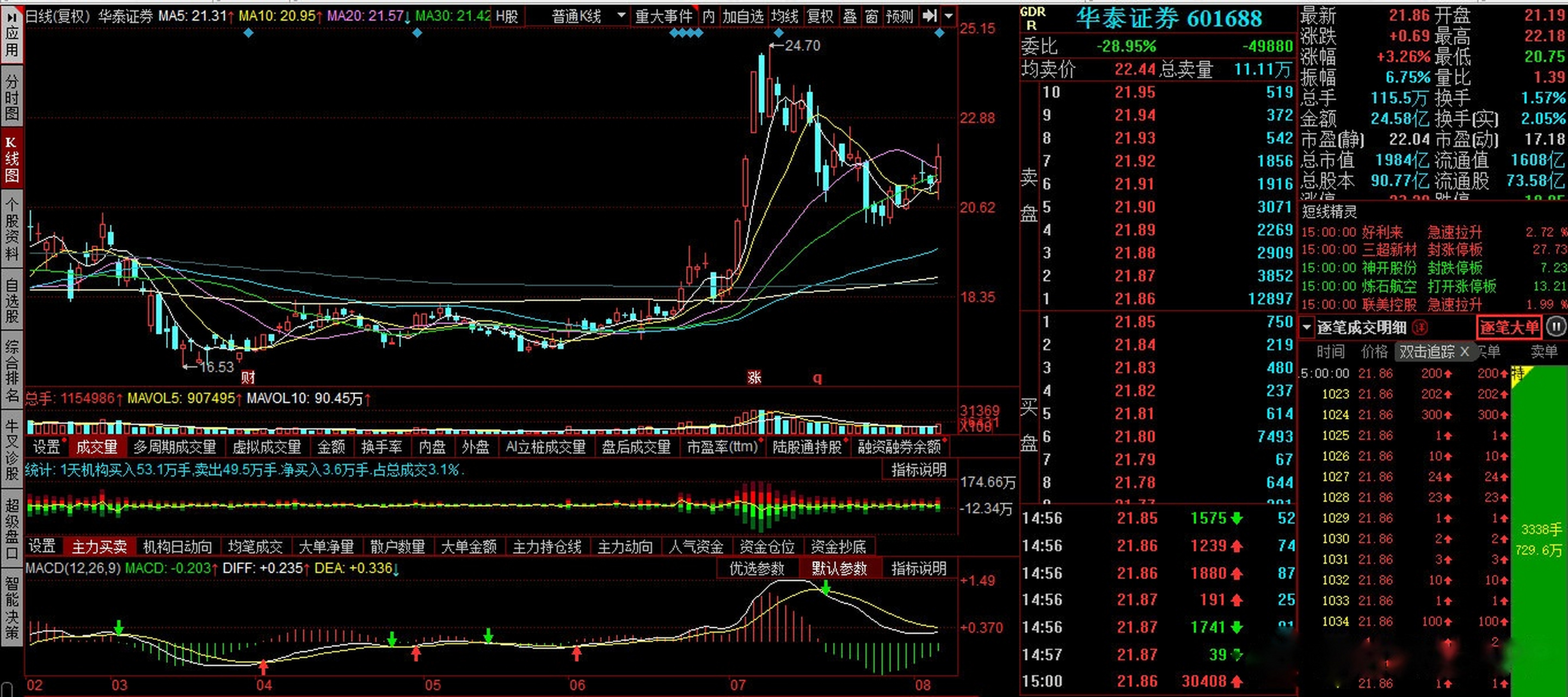The image size is (1568, 697).
Task: Click the blue diamond event marker near the 24.70 peak label
Action: (778, 33)
